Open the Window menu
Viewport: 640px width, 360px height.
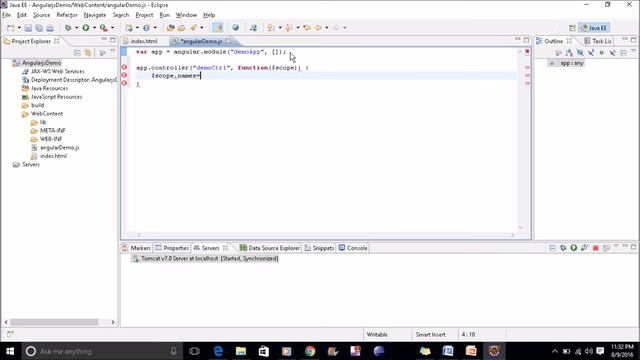tap(186, 15)
